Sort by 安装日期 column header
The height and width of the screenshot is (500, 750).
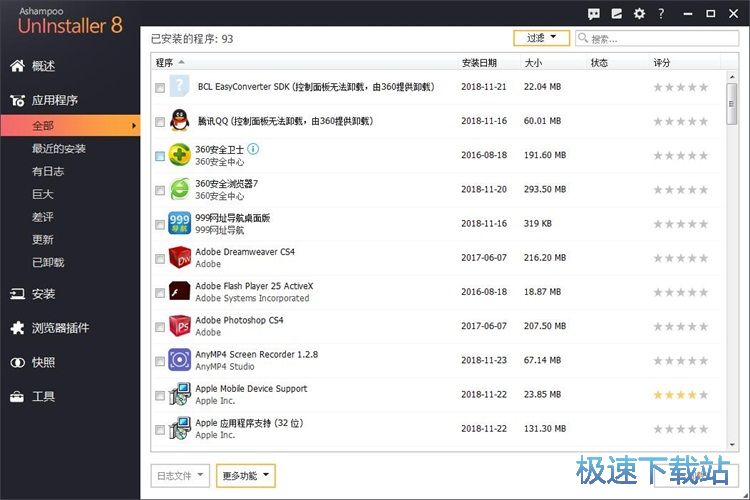point(477,63)
